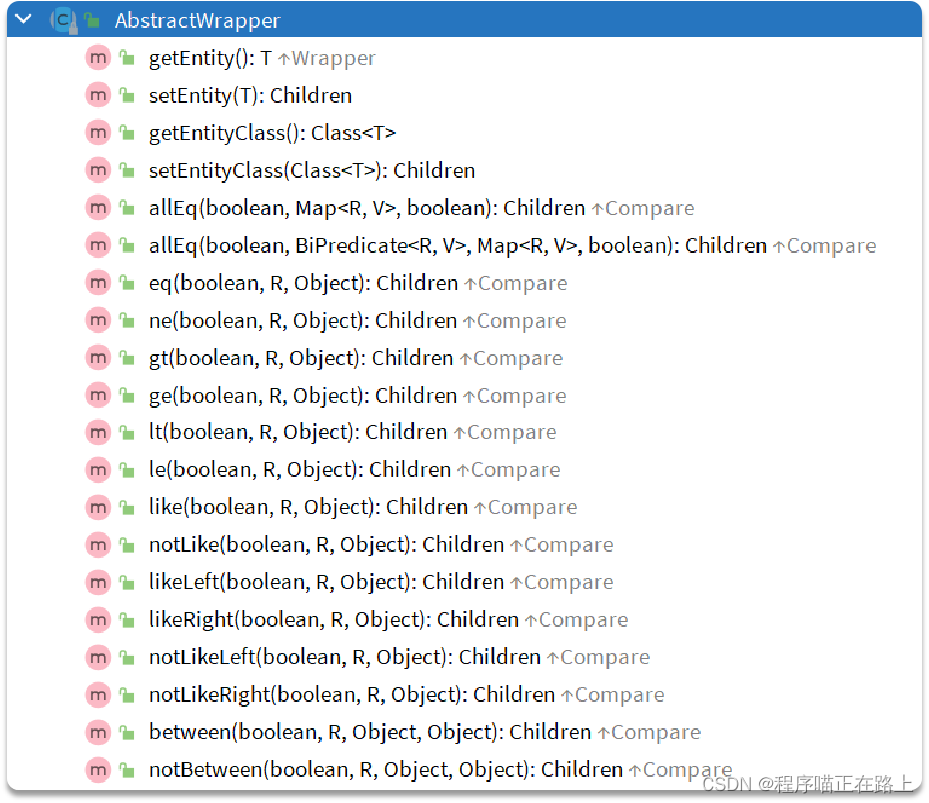The height and width of the screenshot is (803, 929).
Task: Click method icon beside likeRight method
Action: 98,620
